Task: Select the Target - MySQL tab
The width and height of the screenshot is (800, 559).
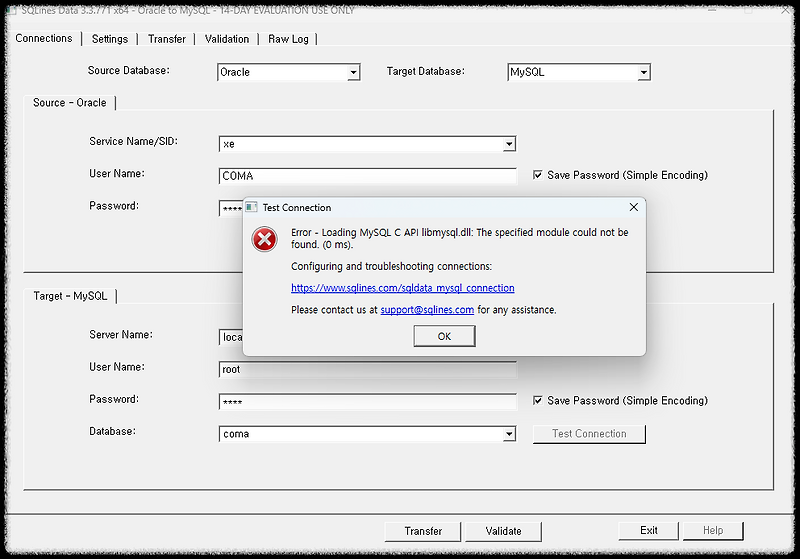Action: coord(70,296)
